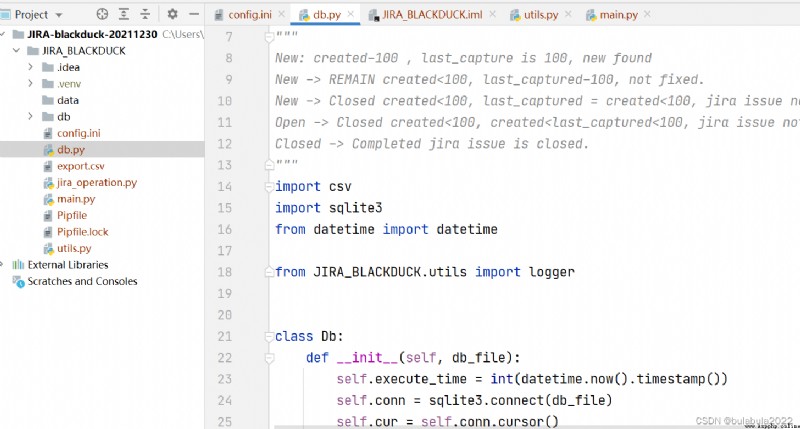Click the export.csv file icon
Viewport: 800px width, 429px height.
[x=48, y=166]
